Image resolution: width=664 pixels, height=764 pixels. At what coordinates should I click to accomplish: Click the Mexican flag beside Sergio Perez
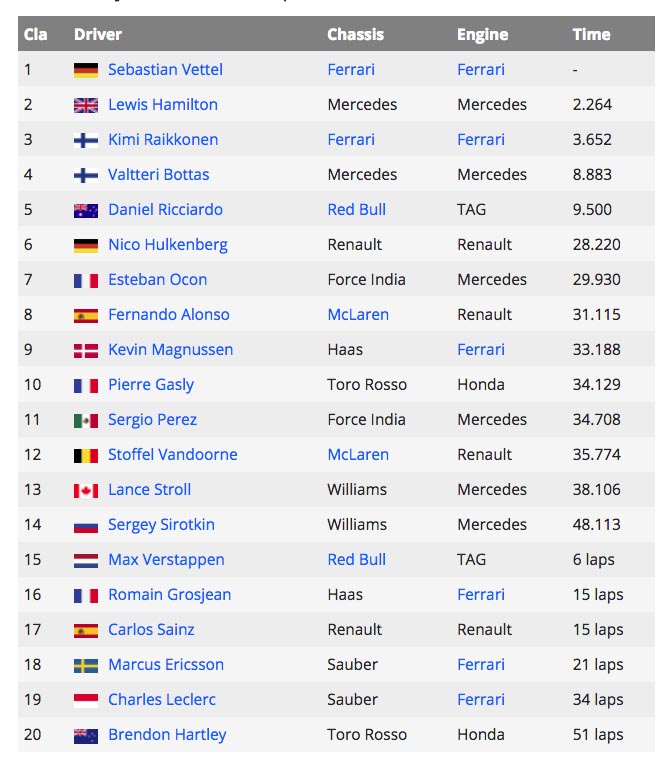(86, 420)
